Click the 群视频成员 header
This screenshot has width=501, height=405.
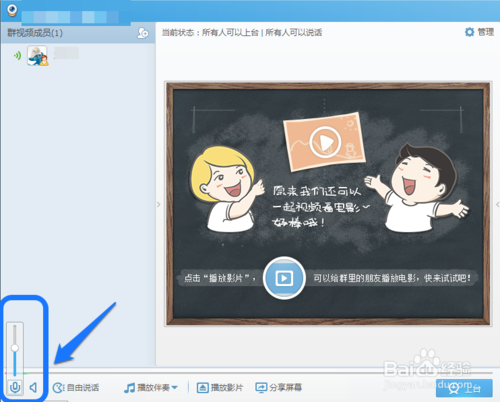pyautogui.click(x=35, y=33)
